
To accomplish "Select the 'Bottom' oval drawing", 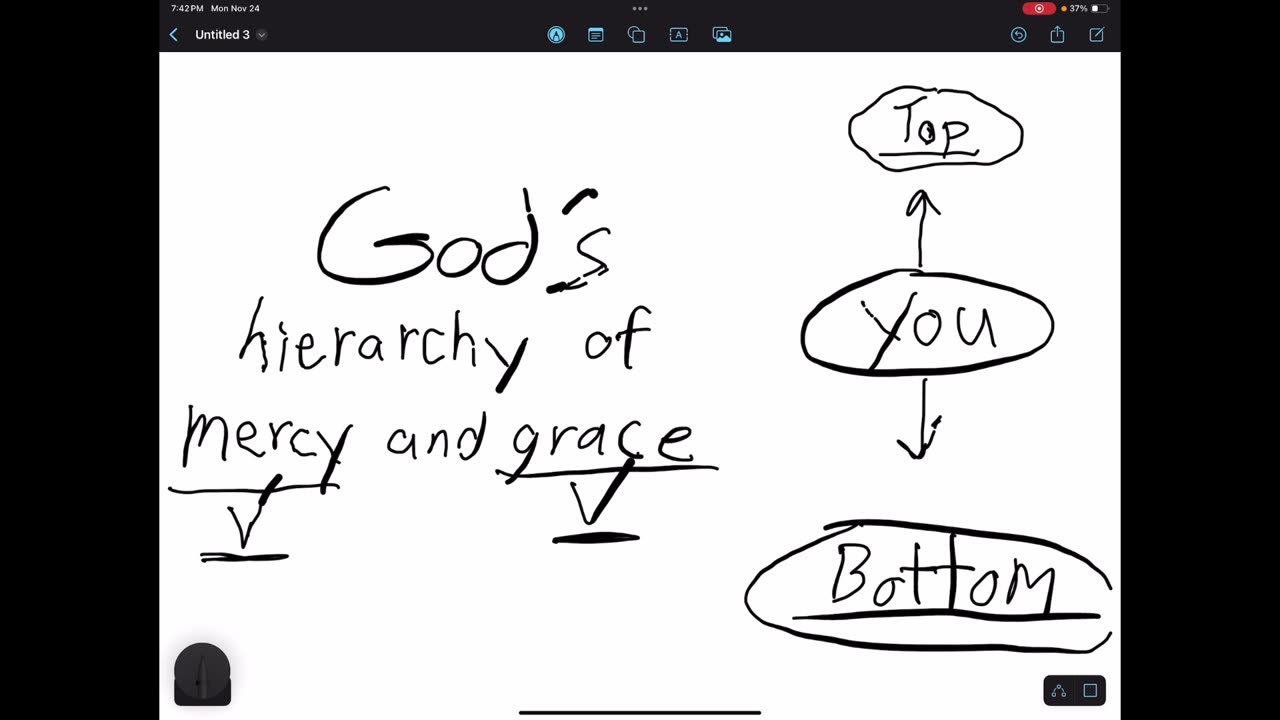I will (928, 587).
